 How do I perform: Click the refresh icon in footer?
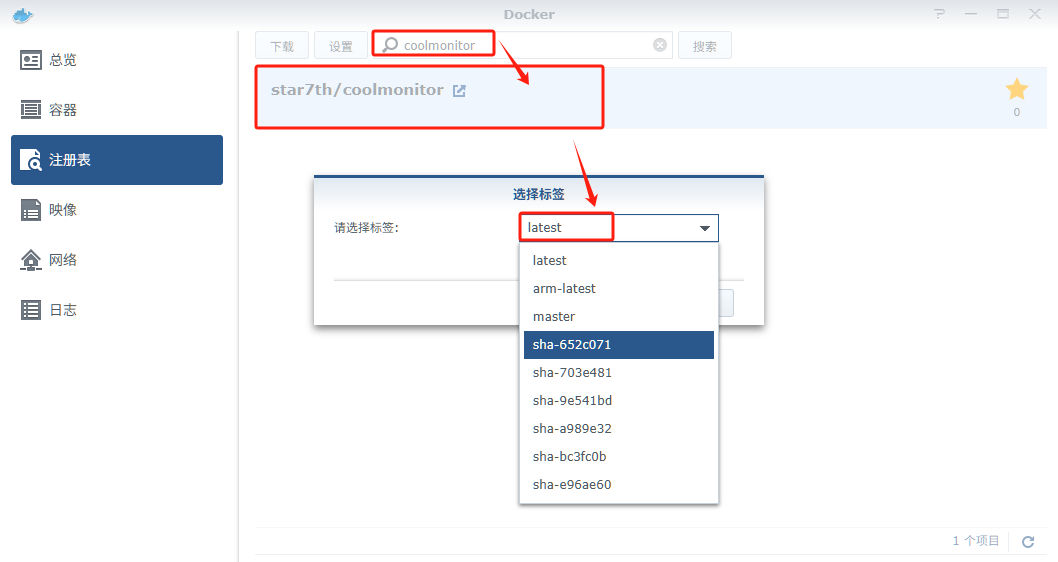[1028, 541]
